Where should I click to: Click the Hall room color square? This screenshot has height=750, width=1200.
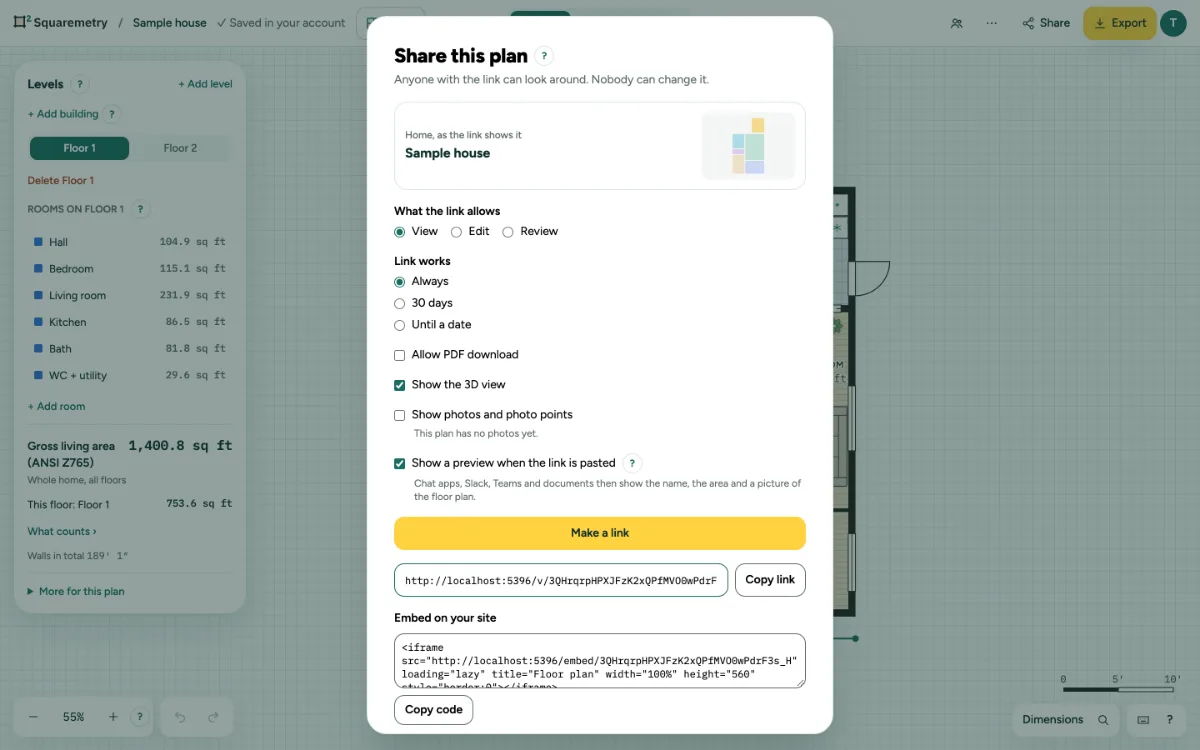click(38, 242)
